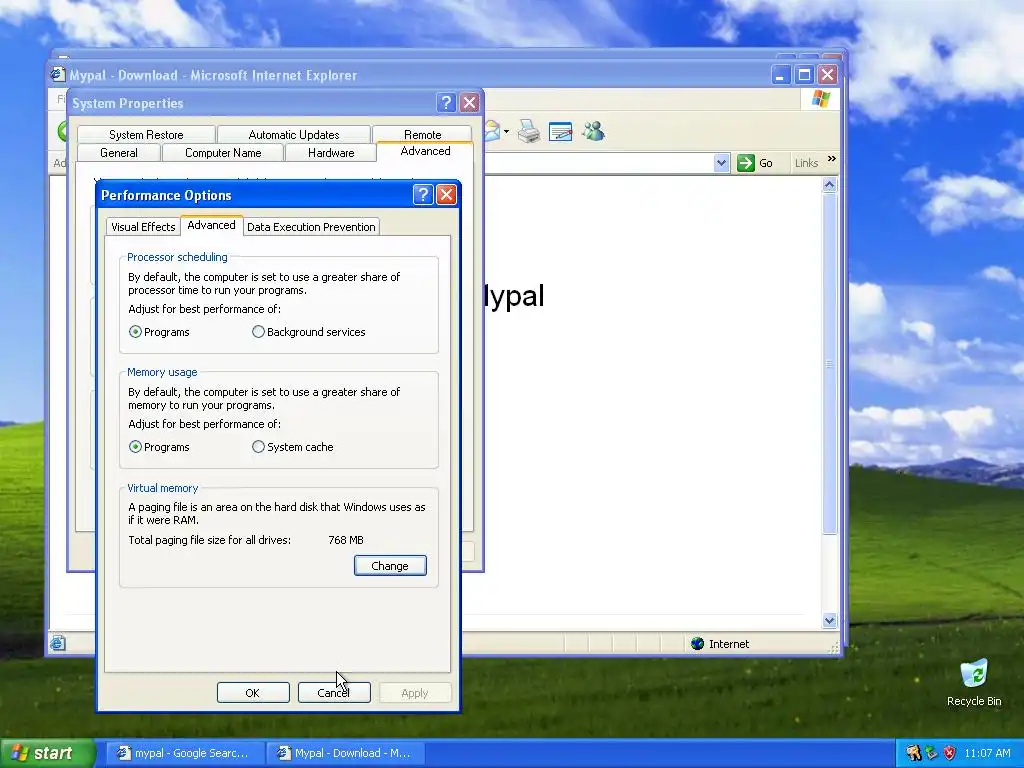Click the Go button label

pos(765,163)
